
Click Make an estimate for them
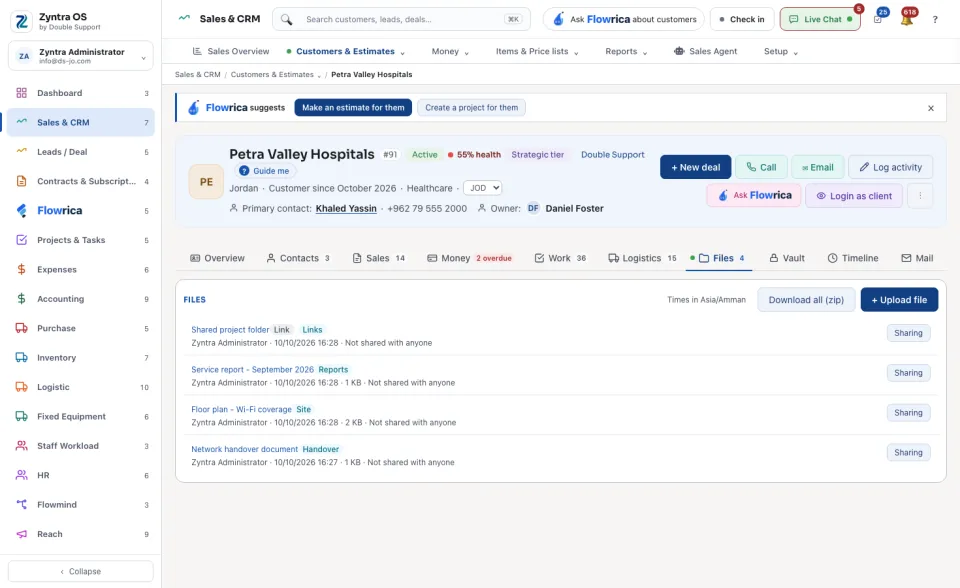tap(353, 108)
